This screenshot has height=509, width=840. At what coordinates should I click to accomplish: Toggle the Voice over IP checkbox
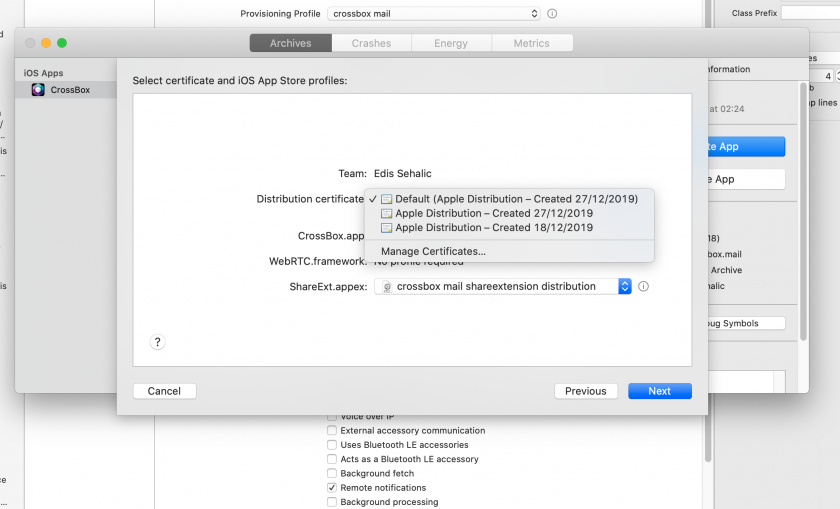pos(332,416)
